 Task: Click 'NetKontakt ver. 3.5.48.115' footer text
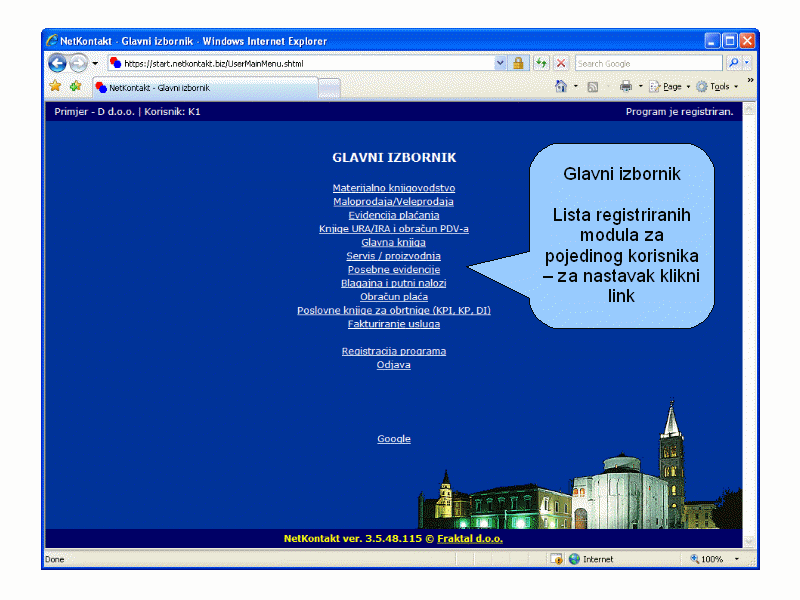353,538
